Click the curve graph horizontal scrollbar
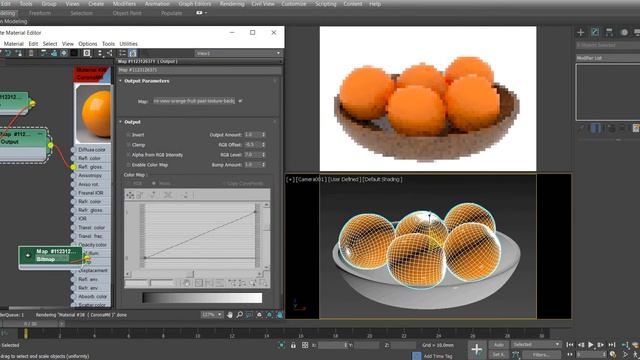 click(193, 274)
